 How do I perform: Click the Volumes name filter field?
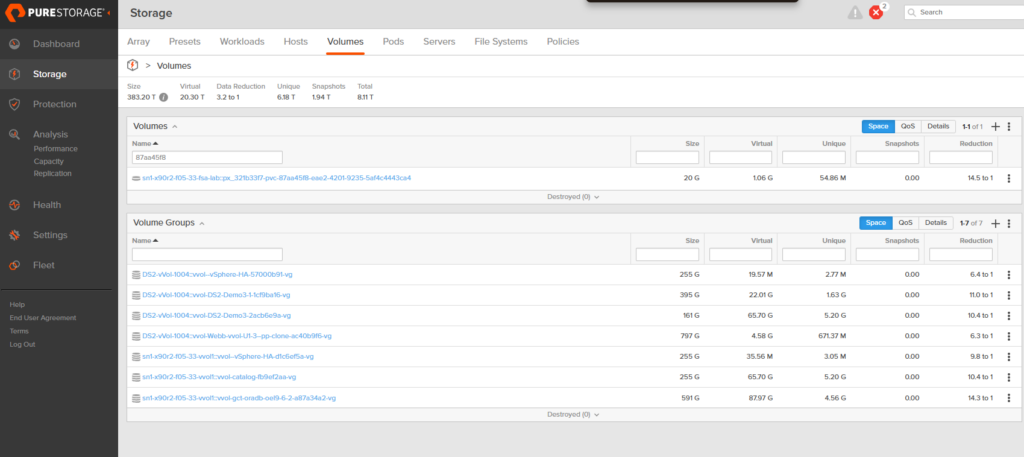click(207, 157)
